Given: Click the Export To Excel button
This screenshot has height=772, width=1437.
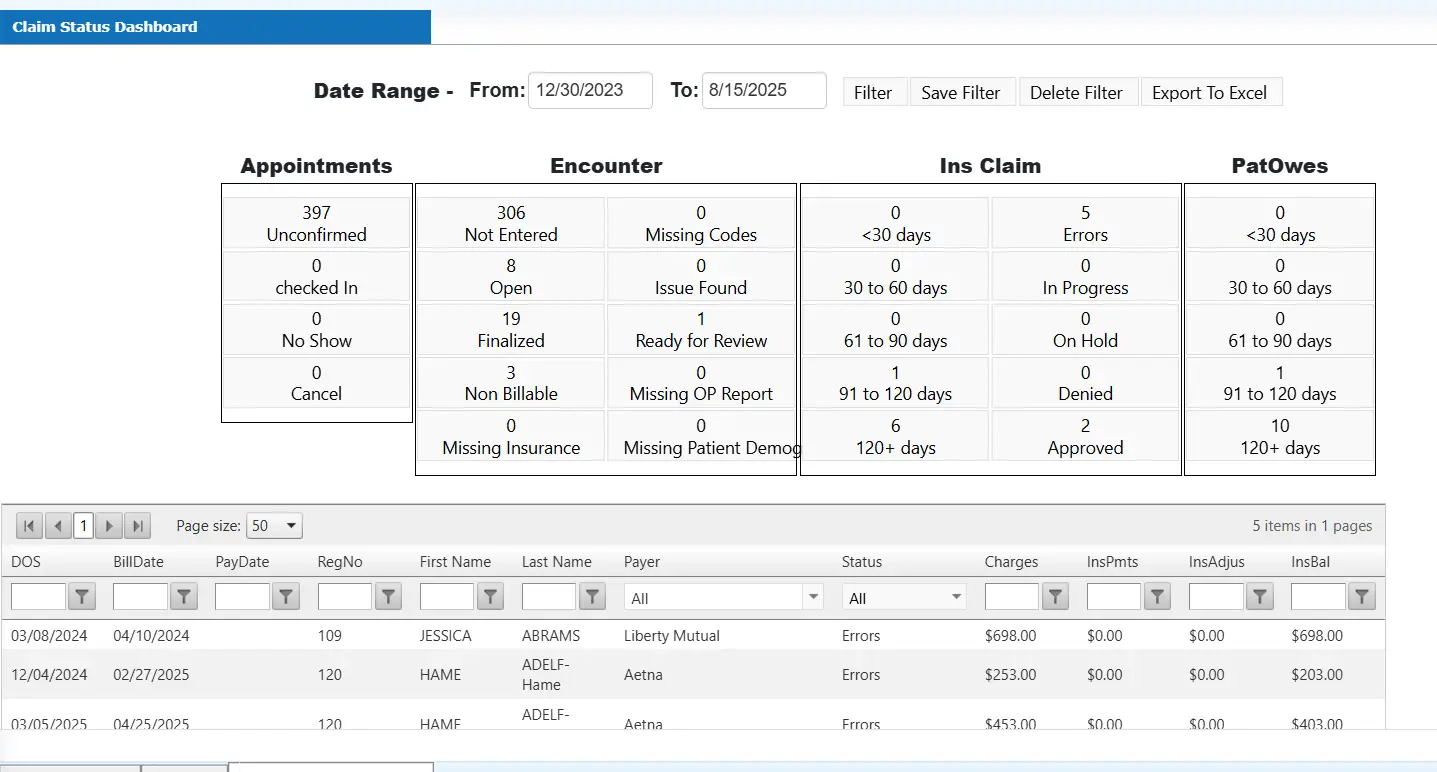Looking at the screenshot, I should pos(1209,92).
